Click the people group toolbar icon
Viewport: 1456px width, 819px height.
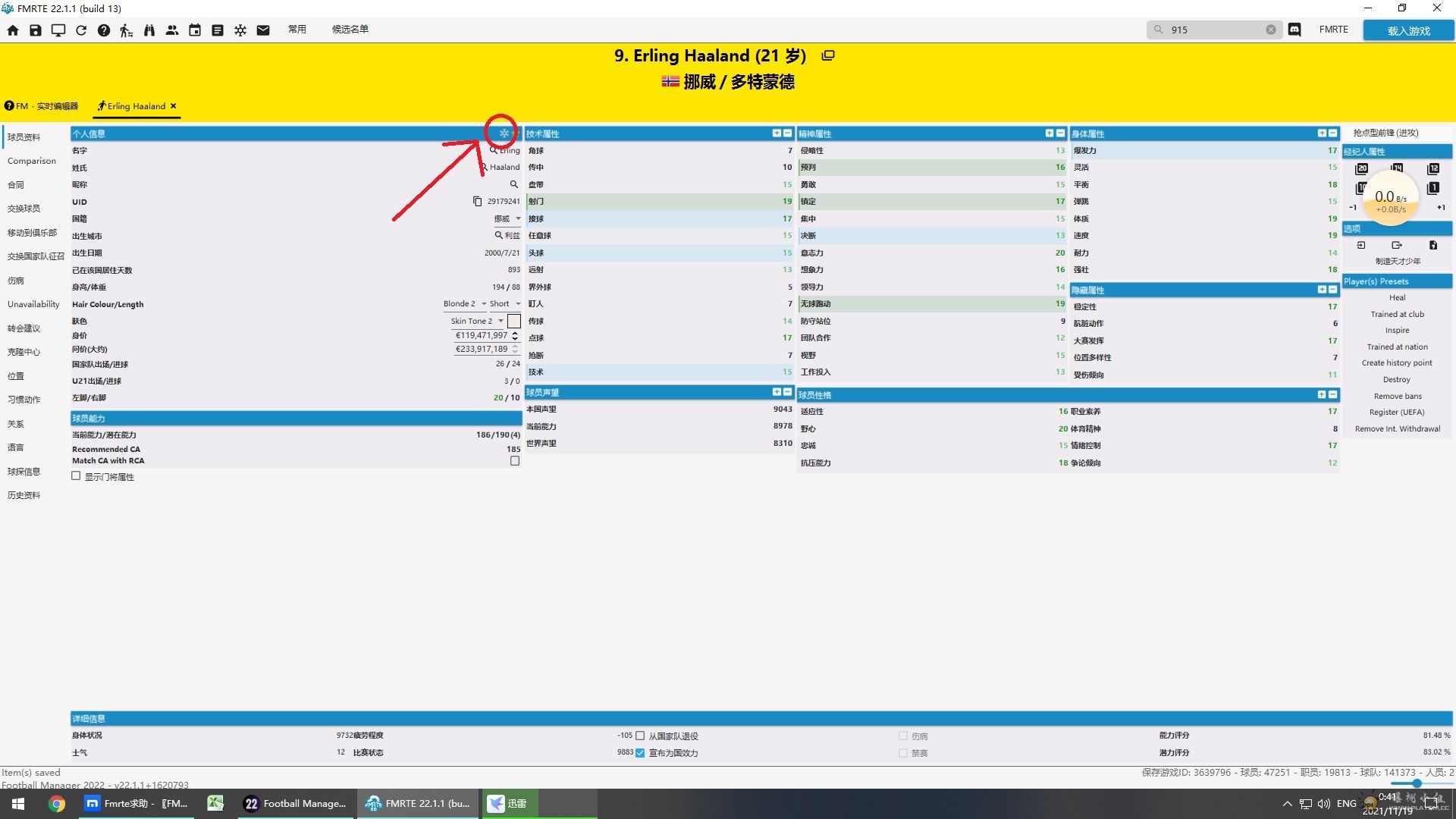[172, 30]
